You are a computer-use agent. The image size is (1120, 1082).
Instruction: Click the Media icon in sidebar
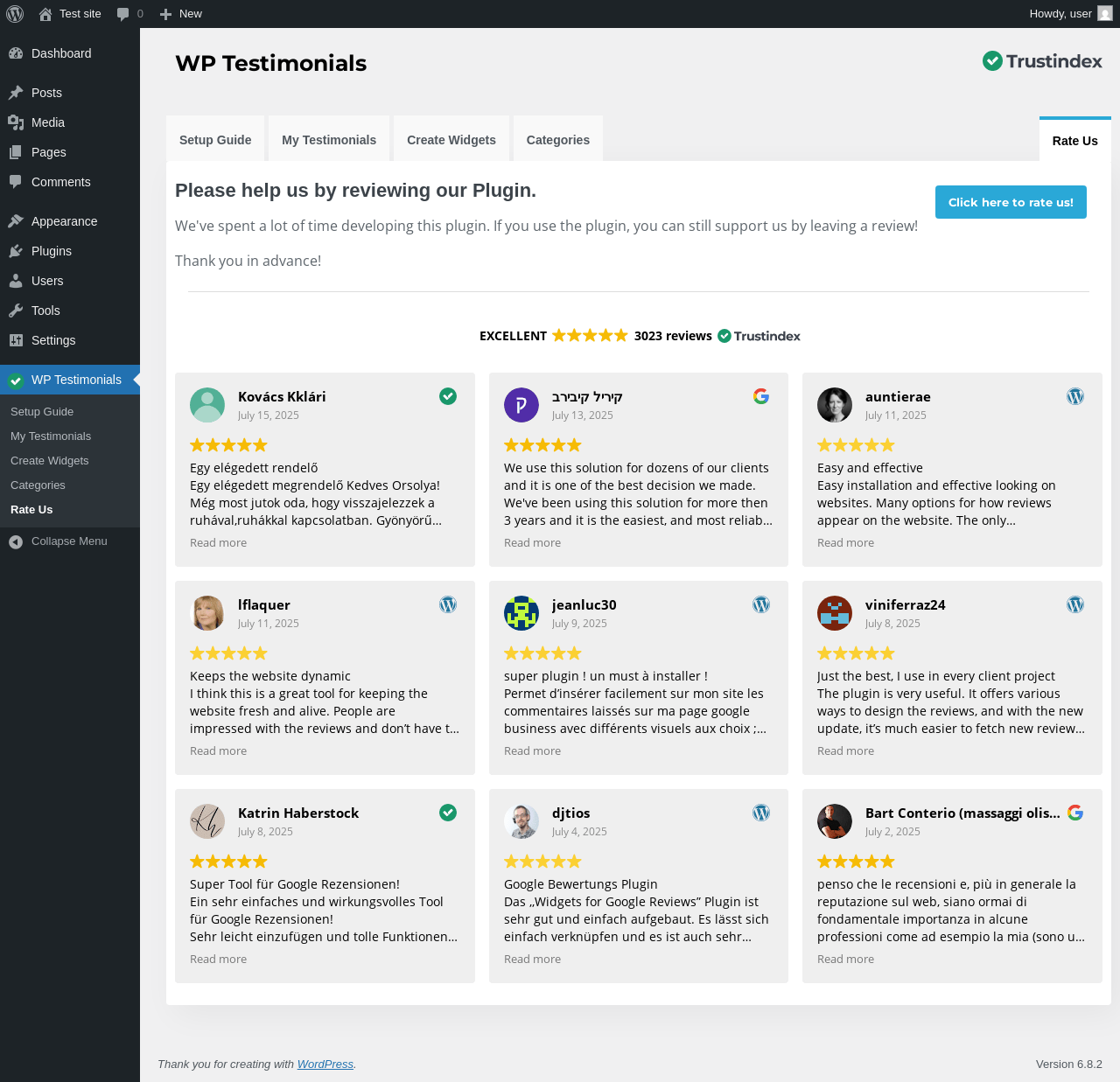[x=16, y=122]
